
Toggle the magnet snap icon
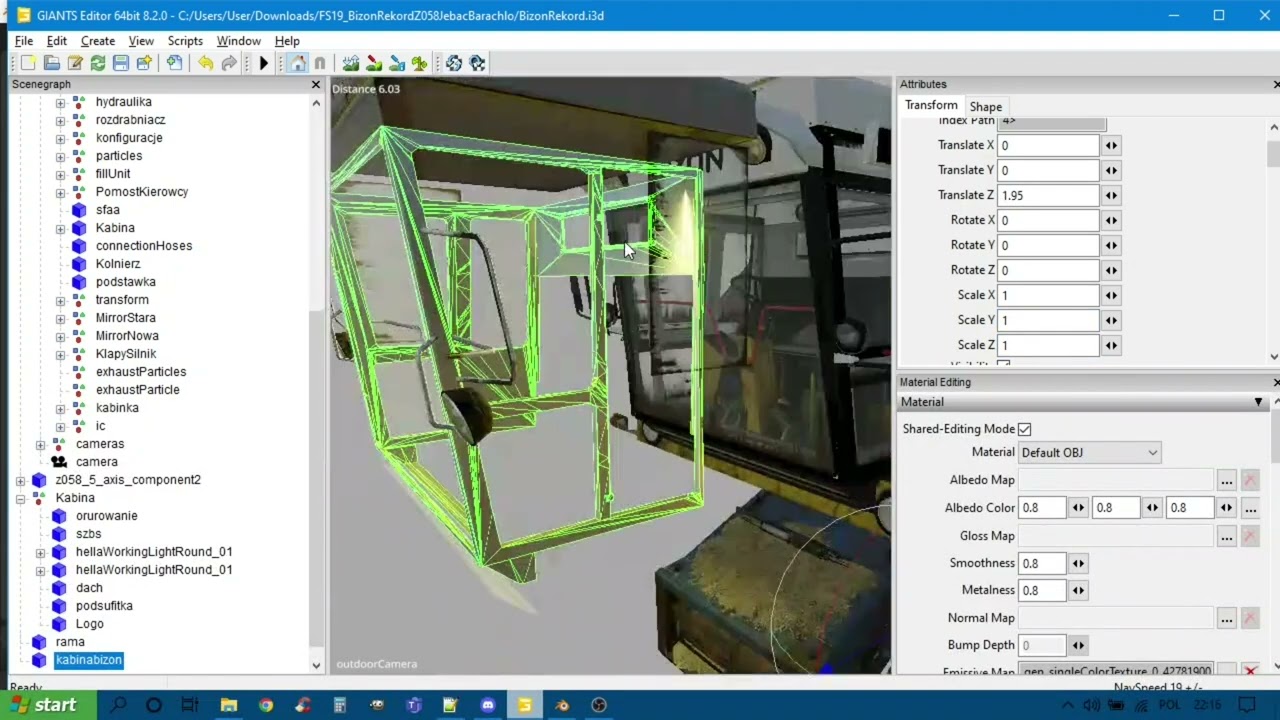(x=320, y=63)
